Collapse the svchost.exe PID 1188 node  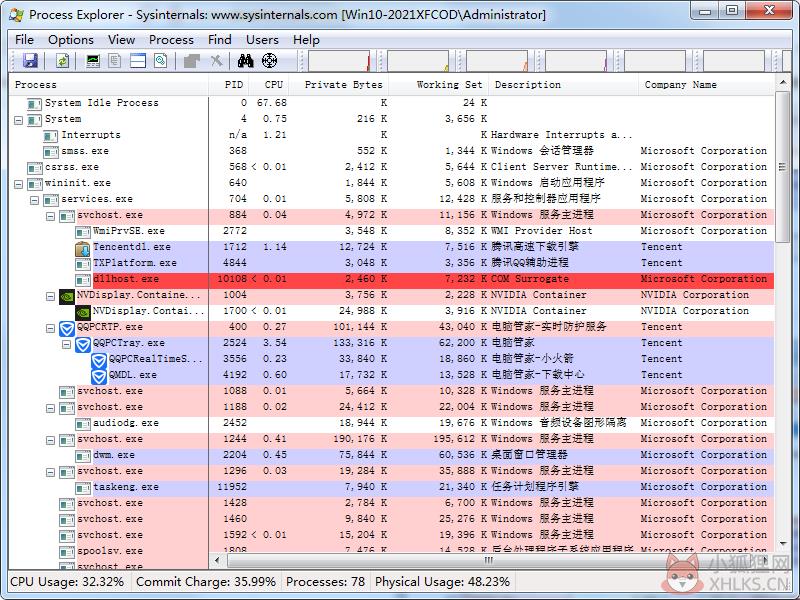[x=51, y=408]
